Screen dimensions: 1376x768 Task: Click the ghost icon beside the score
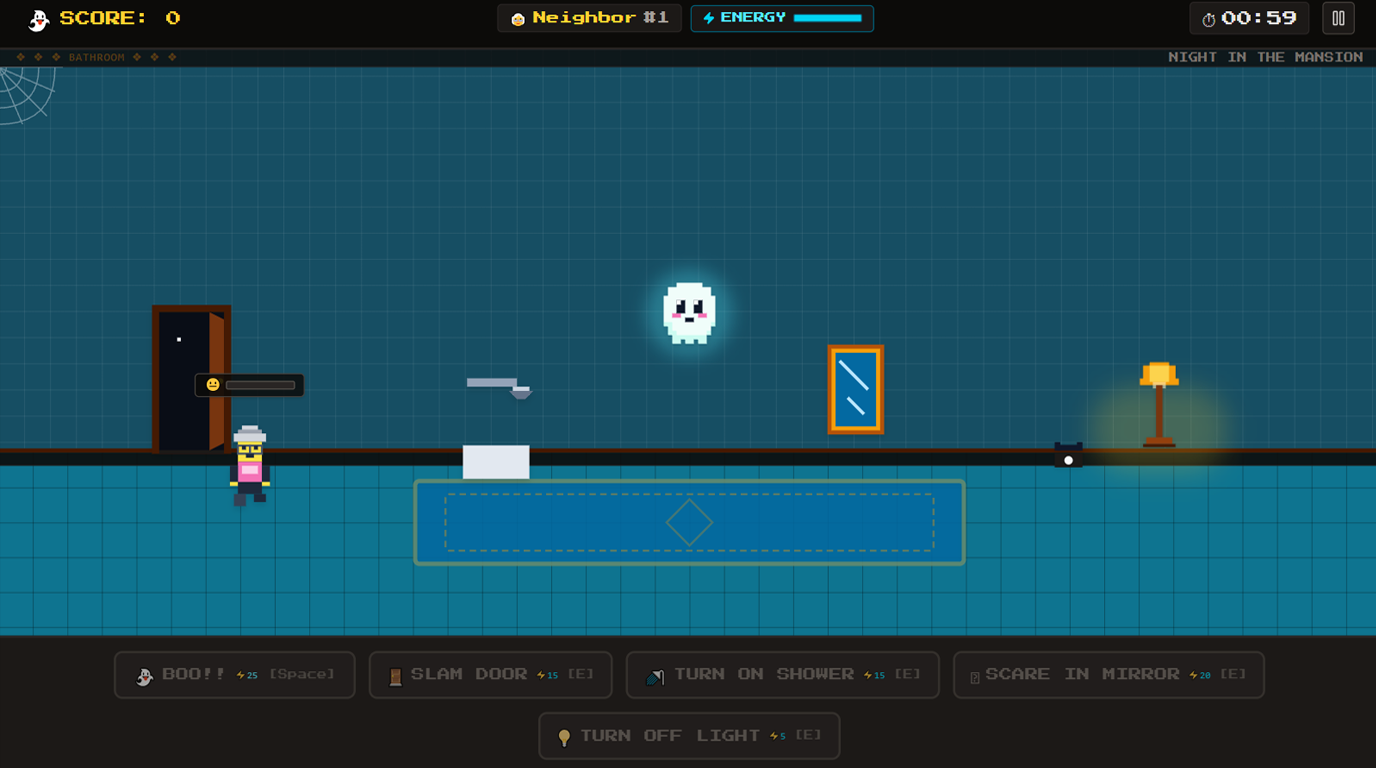(x=38, y=19)
